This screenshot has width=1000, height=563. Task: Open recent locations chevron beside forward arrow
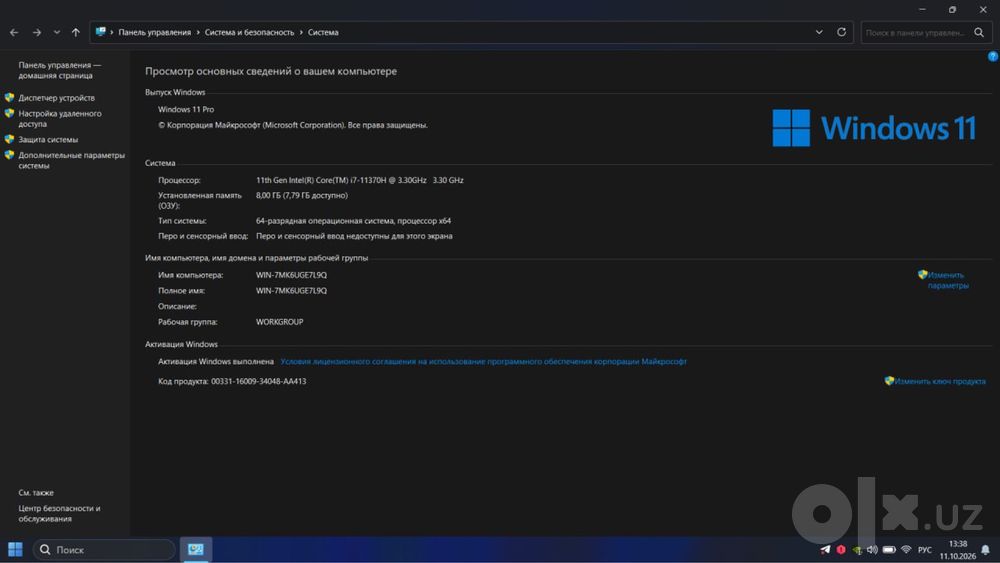pyautogui.click(x=57, y=32)
